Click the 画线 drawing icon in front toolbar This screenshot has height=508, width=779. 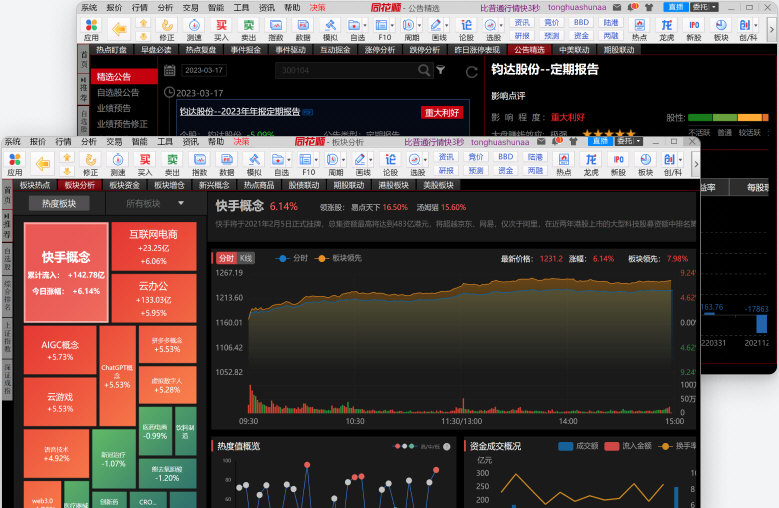click(x=363, y=162)
